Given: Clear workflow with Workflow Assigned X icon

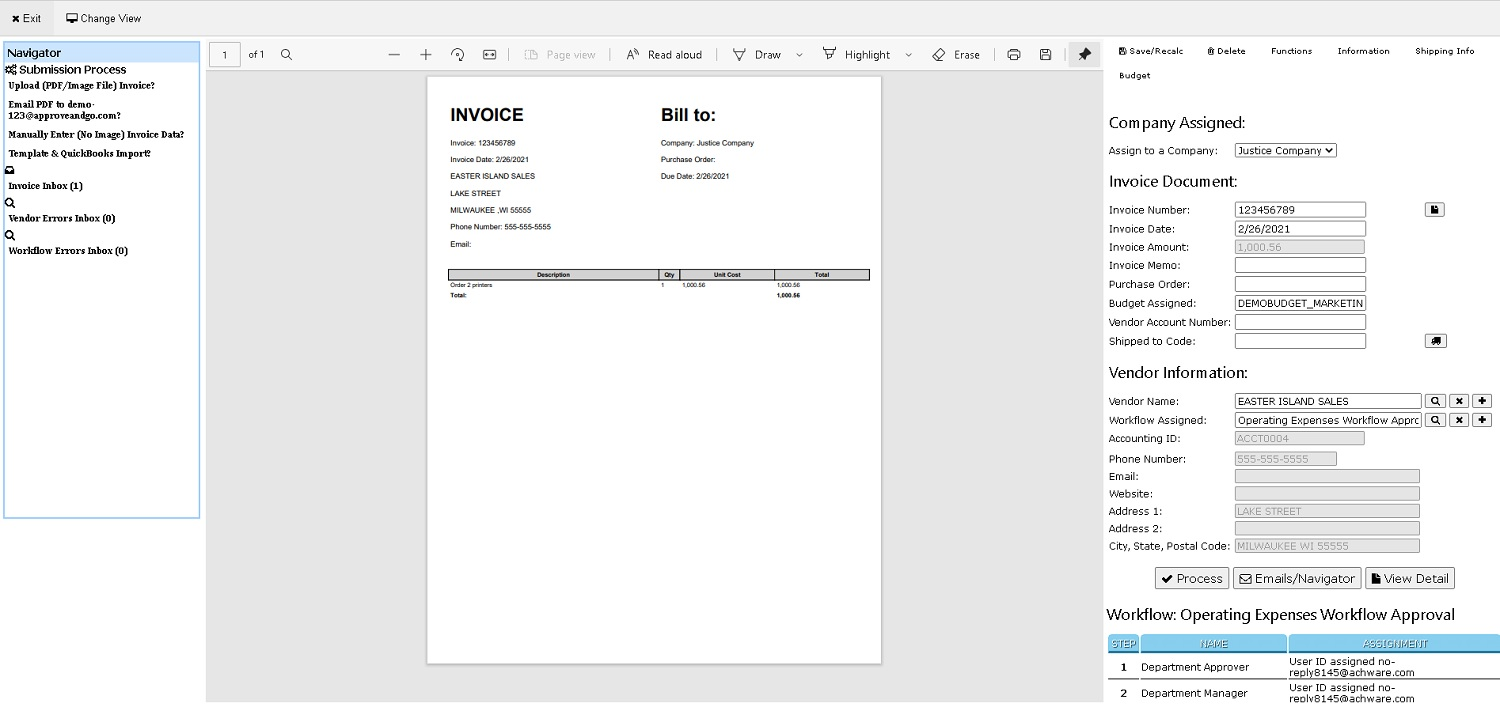Looking at the screenshot, I should [1459, 420].
